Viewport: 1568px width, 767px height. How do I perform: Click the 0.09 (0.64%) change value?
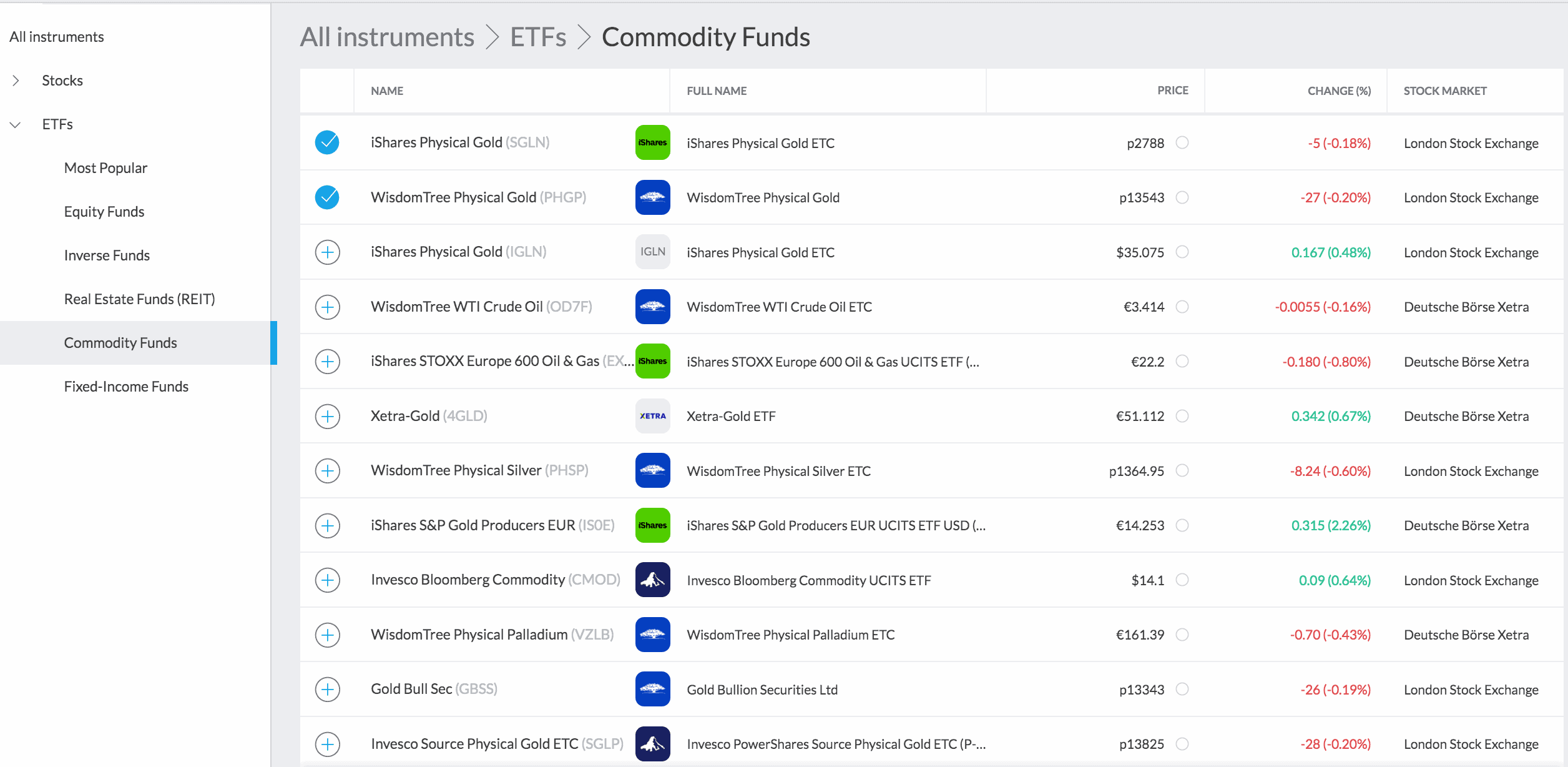(1335, 580)
